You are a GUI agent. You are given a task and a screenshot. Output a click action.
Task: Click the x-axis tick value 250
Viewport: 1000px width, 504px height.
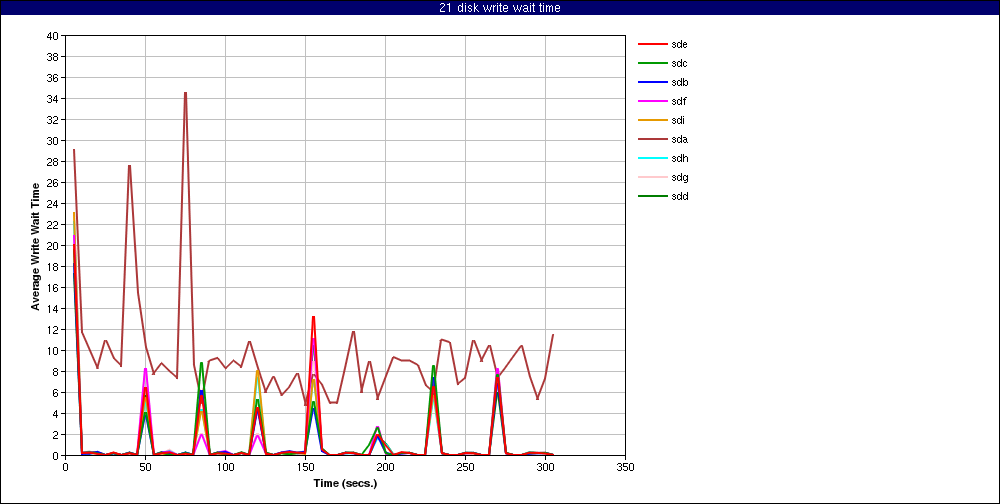pyautogui.click(x=466, y=467)
